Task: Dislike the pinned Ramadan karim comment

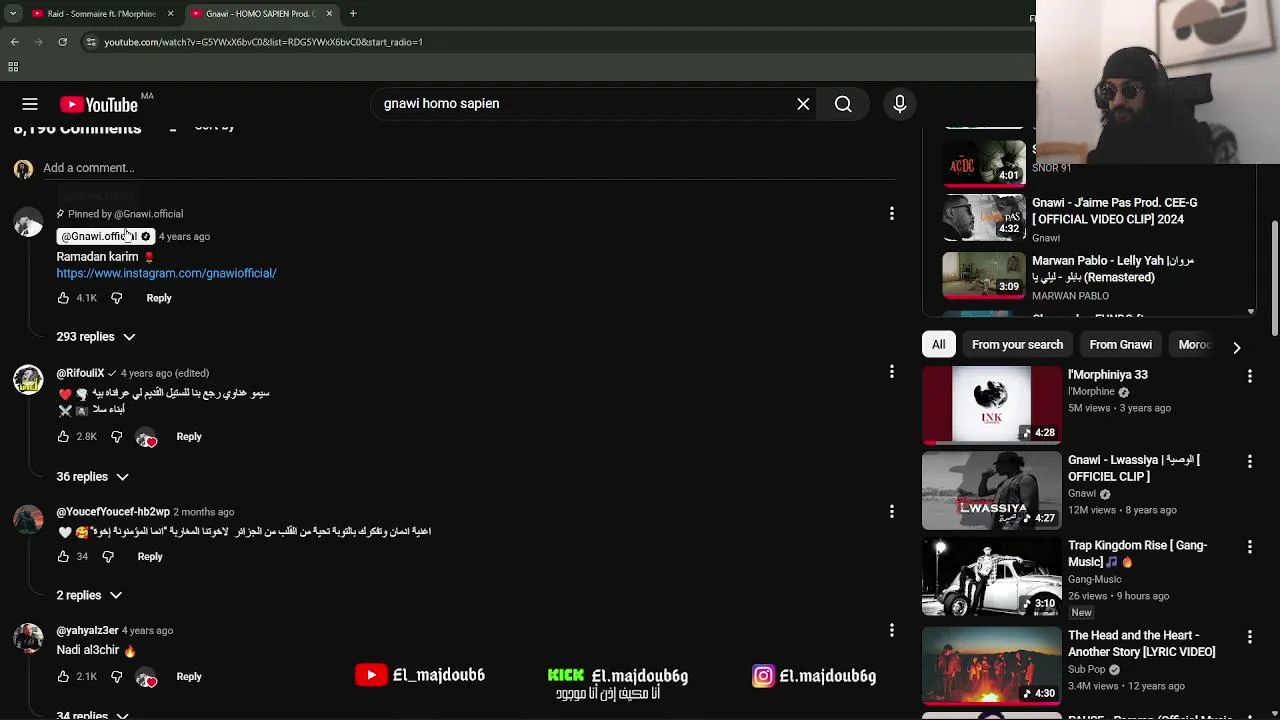Action: pyautogui.click(x=116, y=298)
